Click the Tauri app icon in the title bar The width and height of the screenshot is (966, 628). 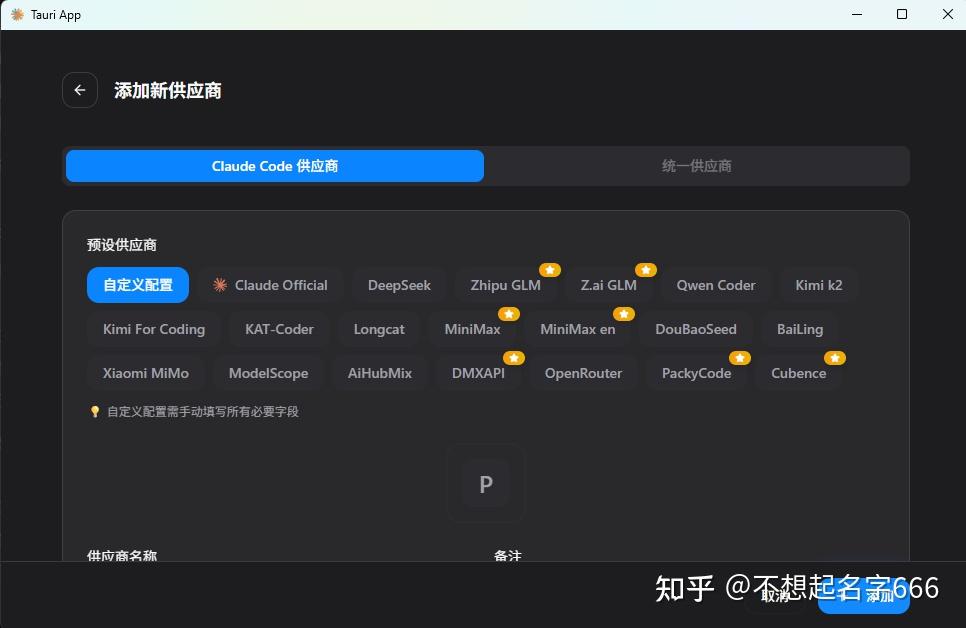[x=18, y=14]
